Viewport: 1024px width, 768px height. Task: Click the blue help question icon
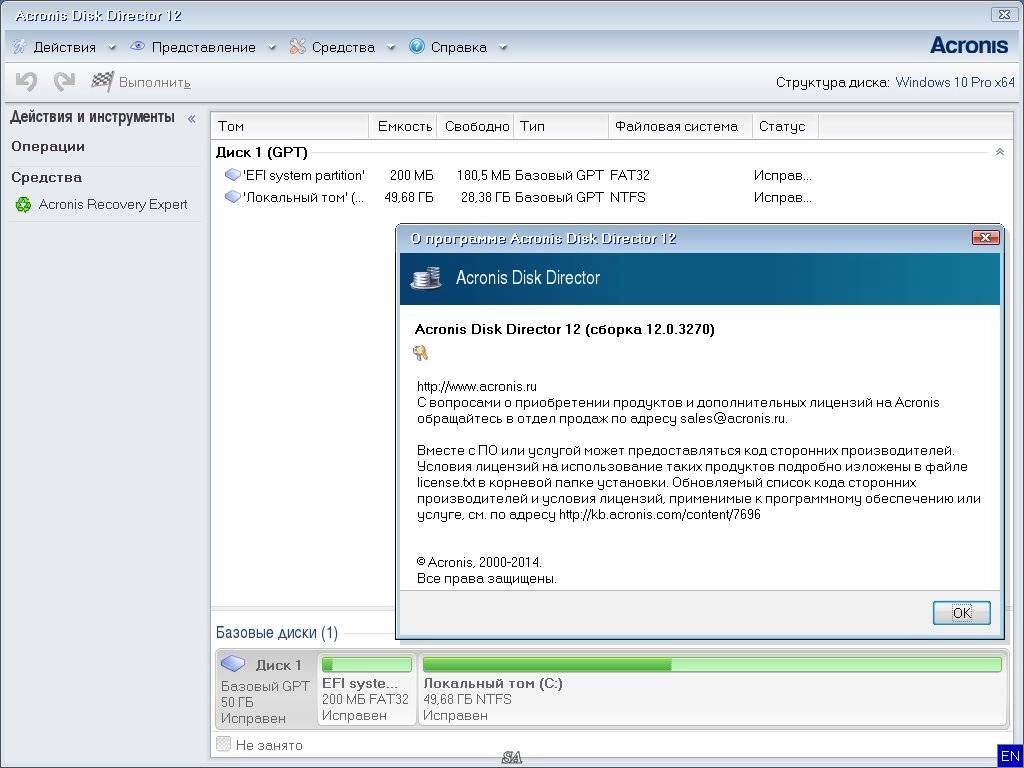click(x=417, y=46)
